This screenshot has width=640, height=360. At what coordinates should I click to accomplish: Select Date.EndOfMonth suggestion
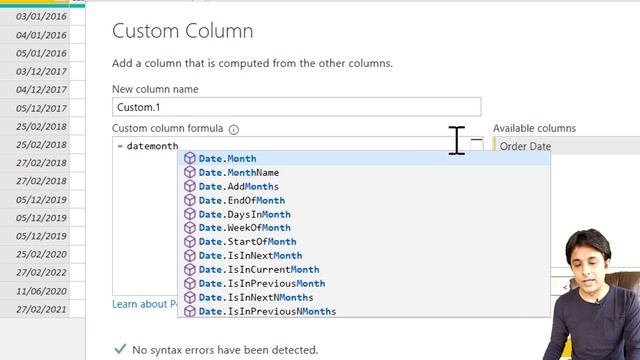tap(364, 200)
